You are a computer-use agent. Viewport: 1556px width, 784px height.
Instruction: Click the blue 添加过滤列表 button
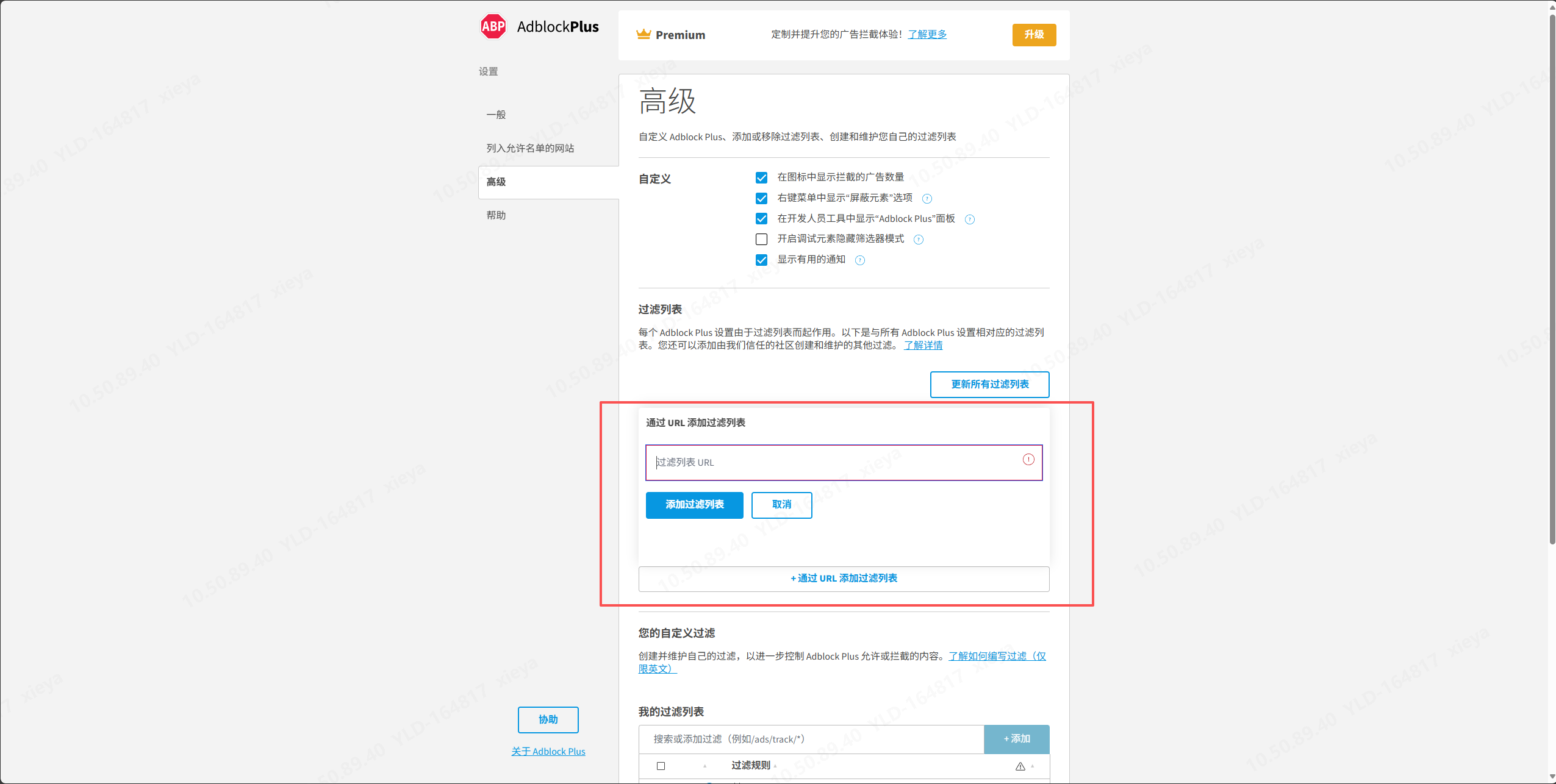point(694,505)
